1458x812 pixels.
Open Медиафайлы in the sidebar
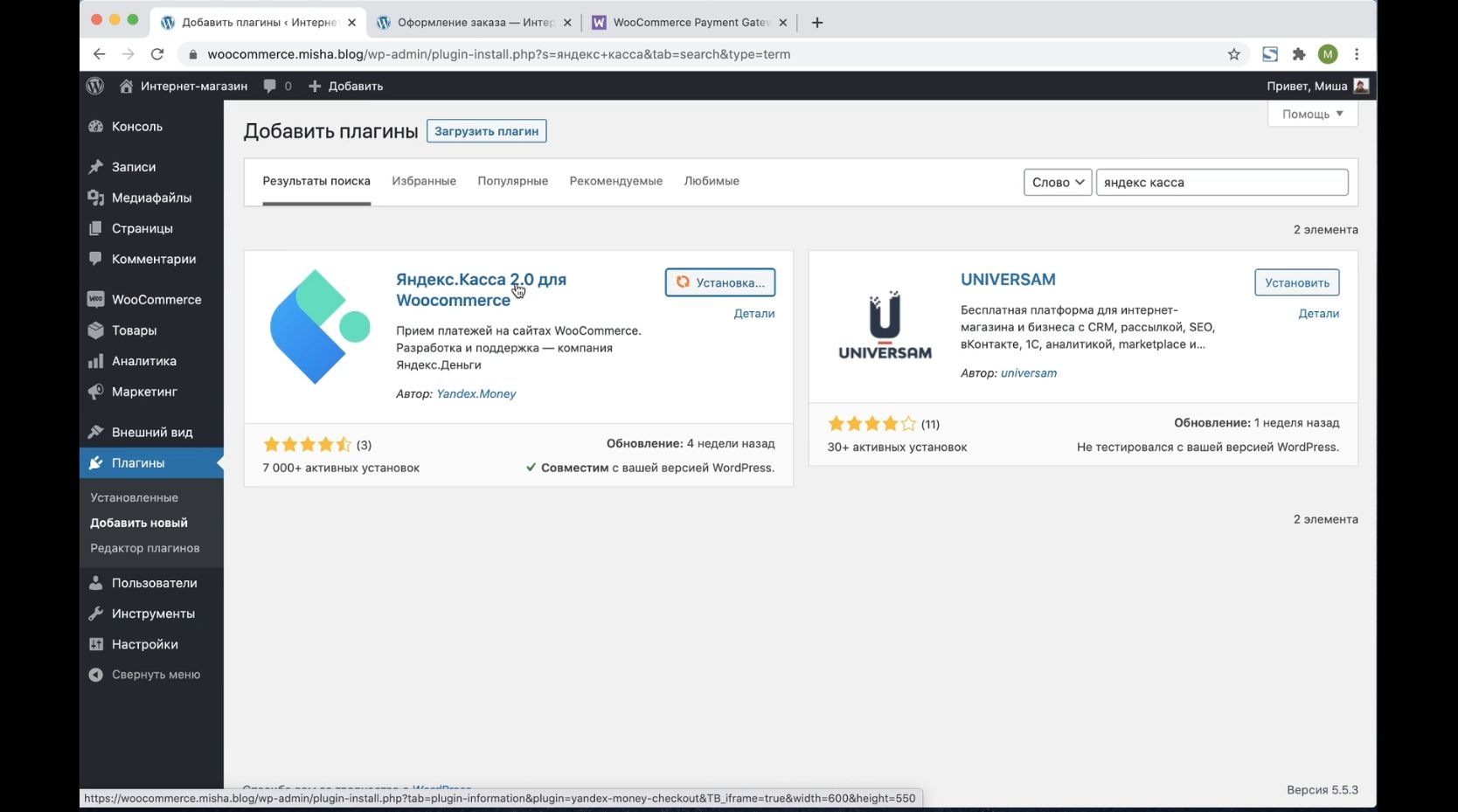[151, 198]
